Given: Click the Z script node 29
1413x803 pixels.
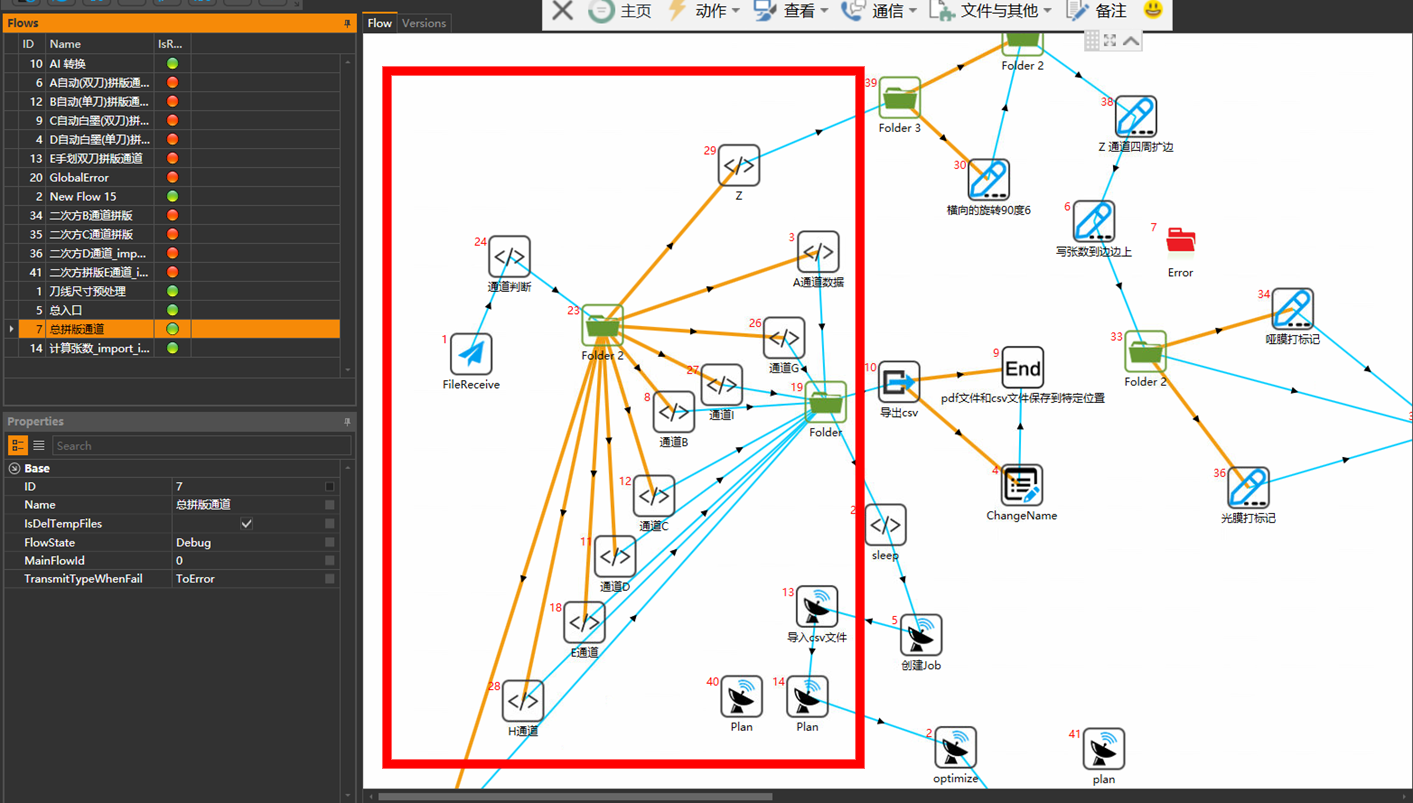Looking at the screenshot, I should tap(739, 165).
